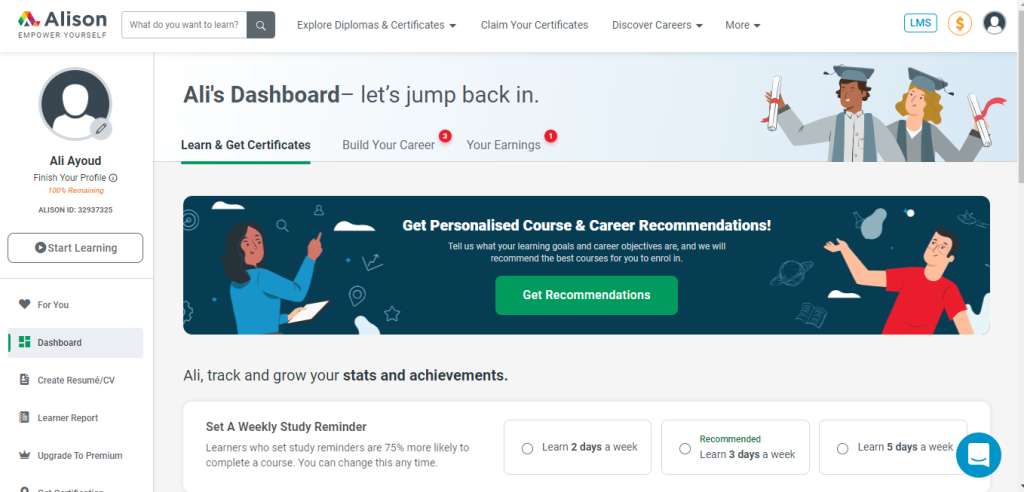
Task: Select recommended Learn 3 days a week
Action: coord(735,448)
